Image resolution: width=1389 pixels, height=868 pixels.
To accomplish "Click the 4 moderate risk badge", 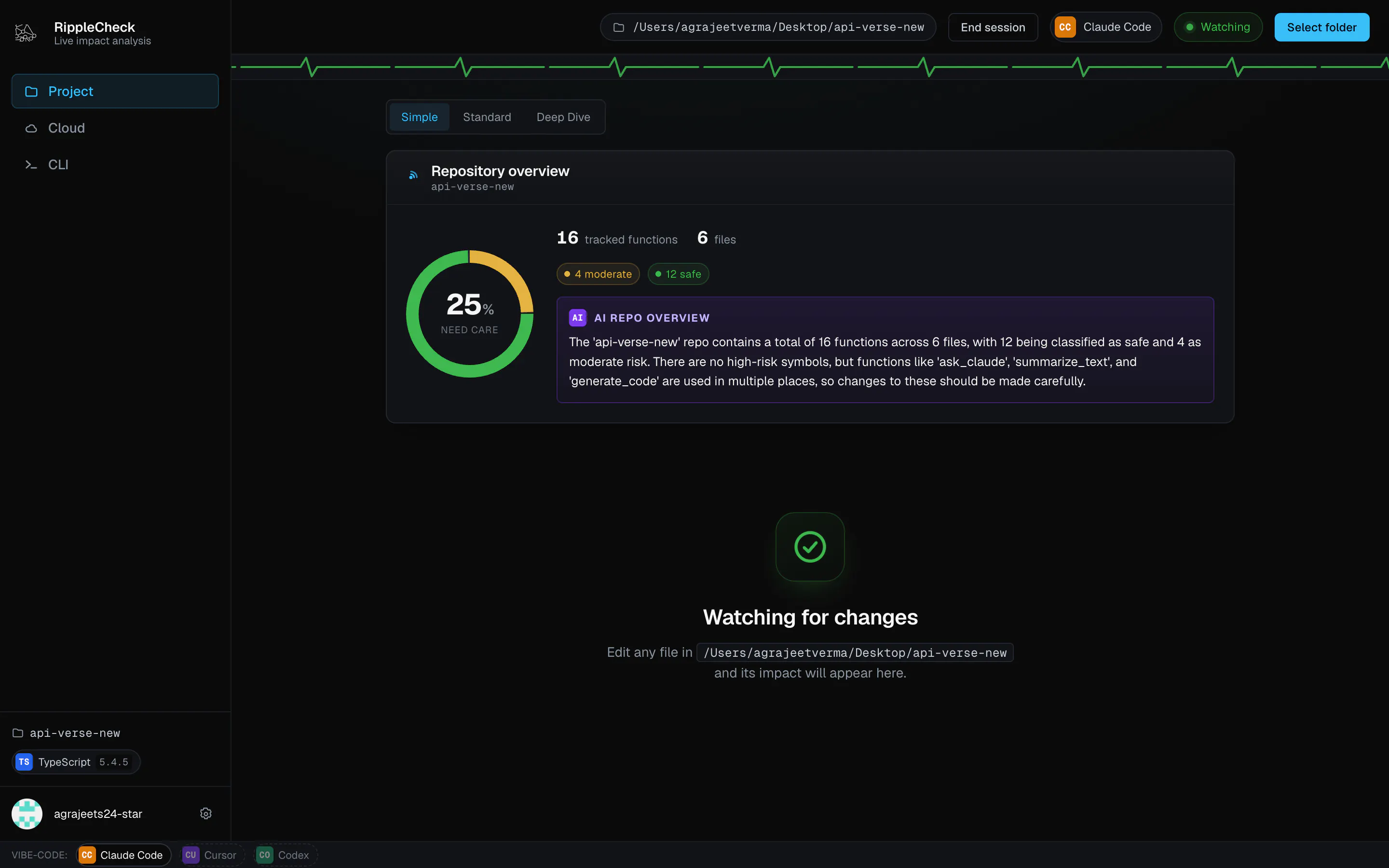I will (x=598, y=274).
